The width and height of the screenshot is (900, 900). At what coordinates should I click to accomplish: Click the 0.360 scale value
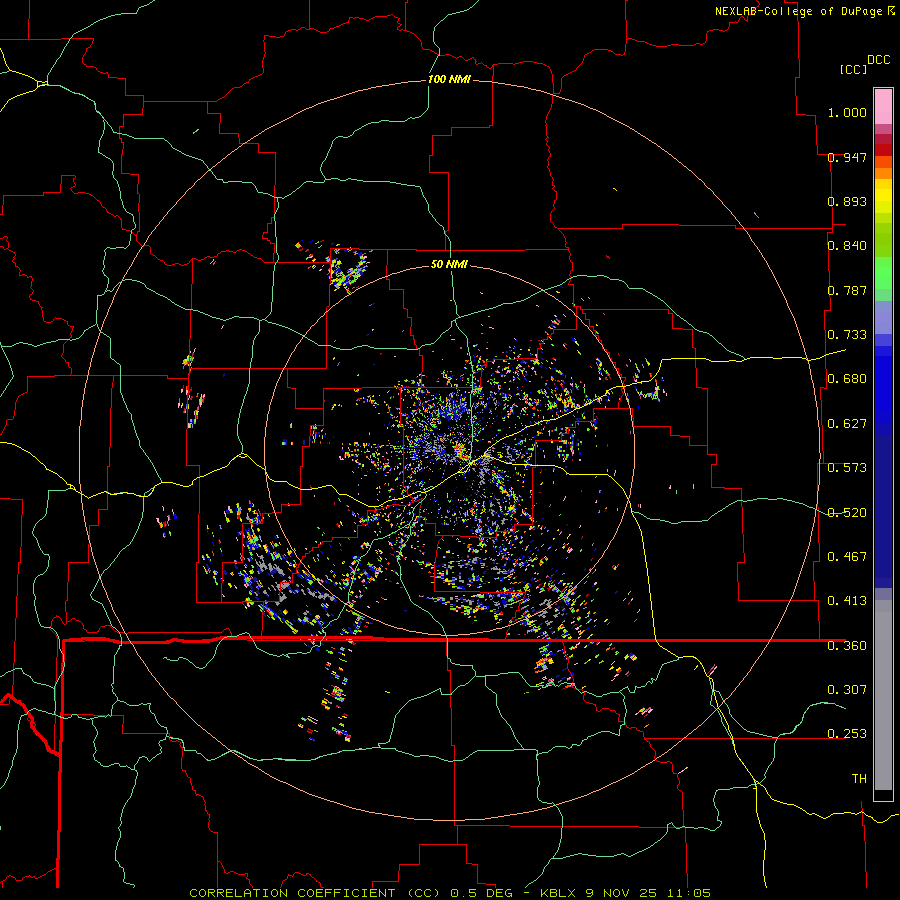coord(847,646)
